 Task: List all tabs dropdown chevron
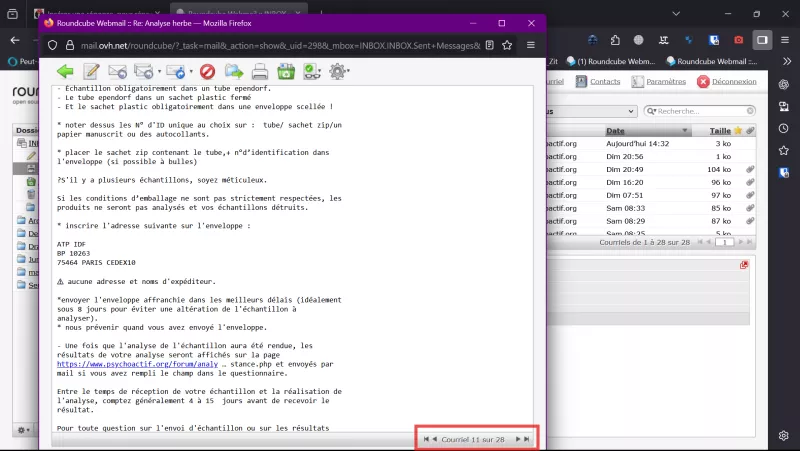click(x=676, y=14)
